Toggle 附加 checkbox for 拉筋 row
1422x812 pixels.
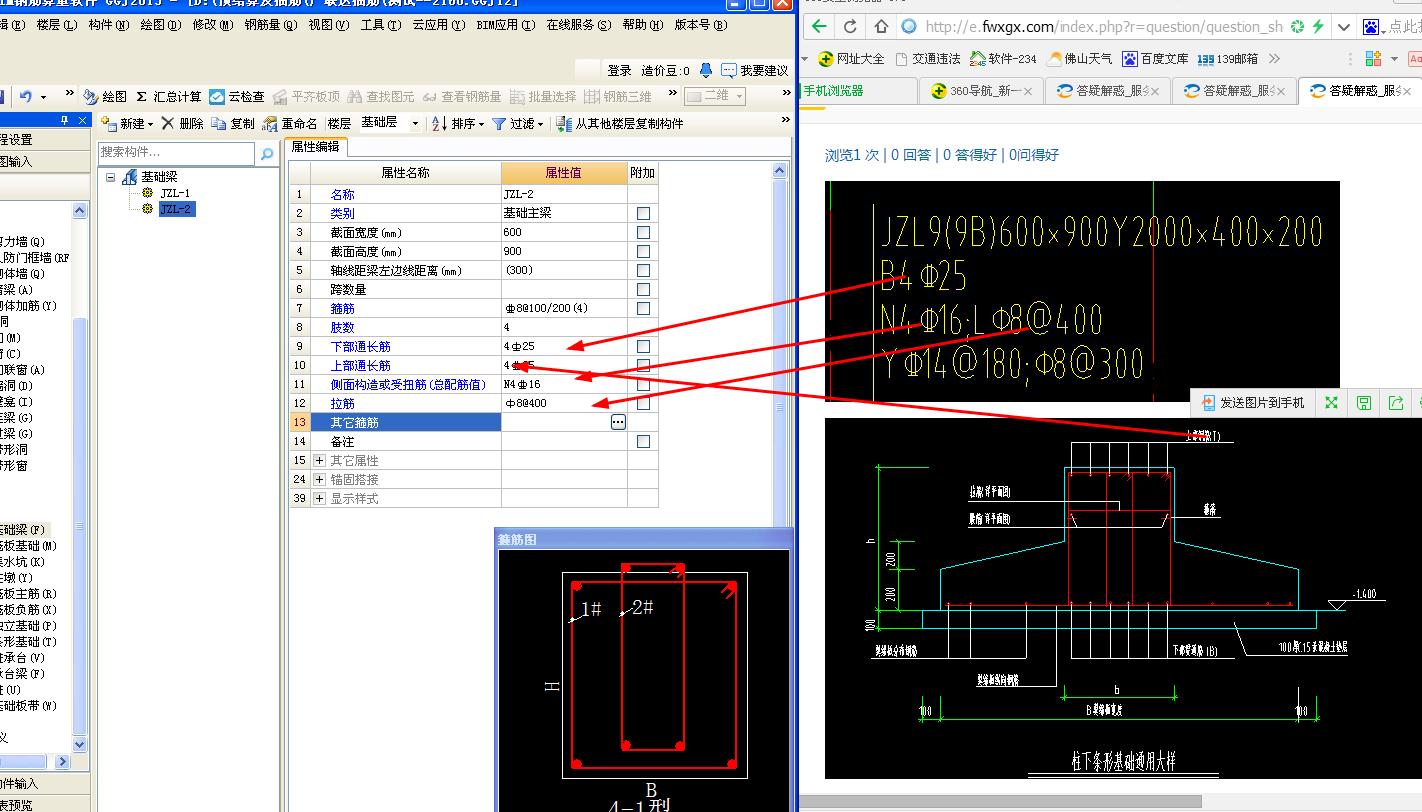[643, 403]
